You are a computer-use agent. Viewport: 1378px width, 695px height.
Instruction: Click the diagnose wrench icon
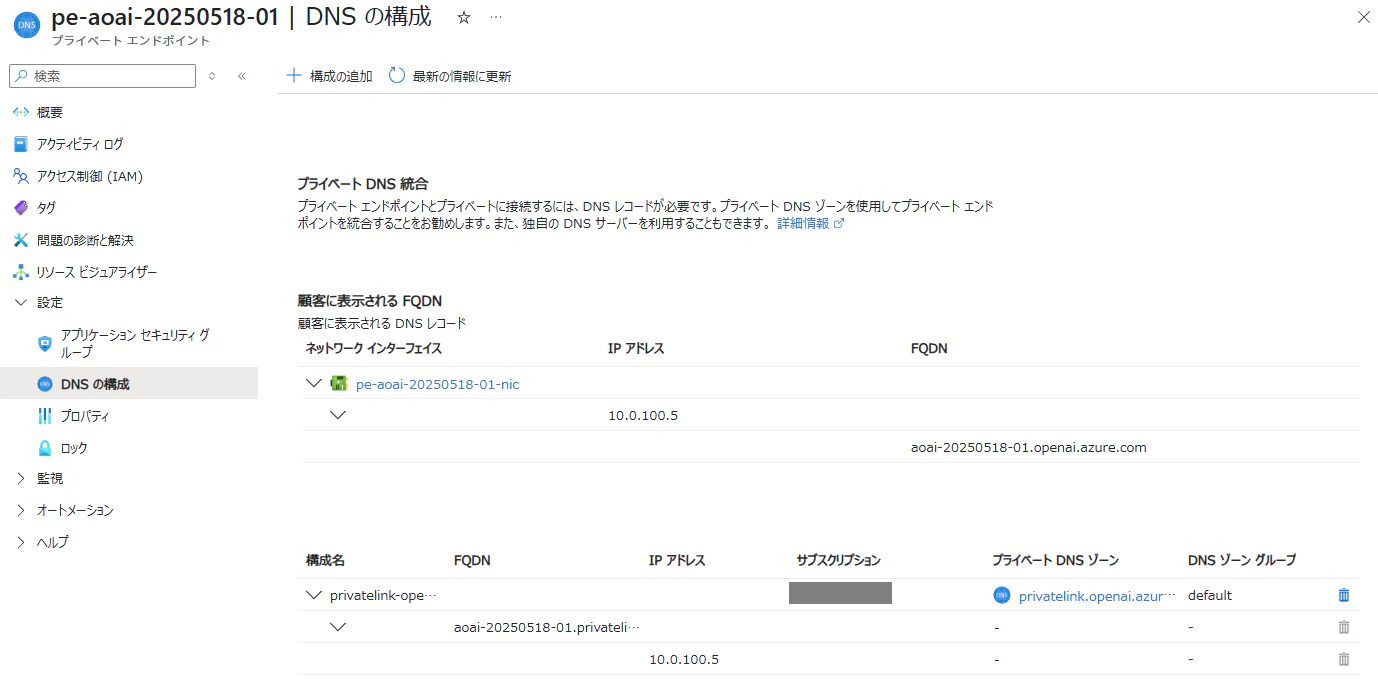pos(21,240)
